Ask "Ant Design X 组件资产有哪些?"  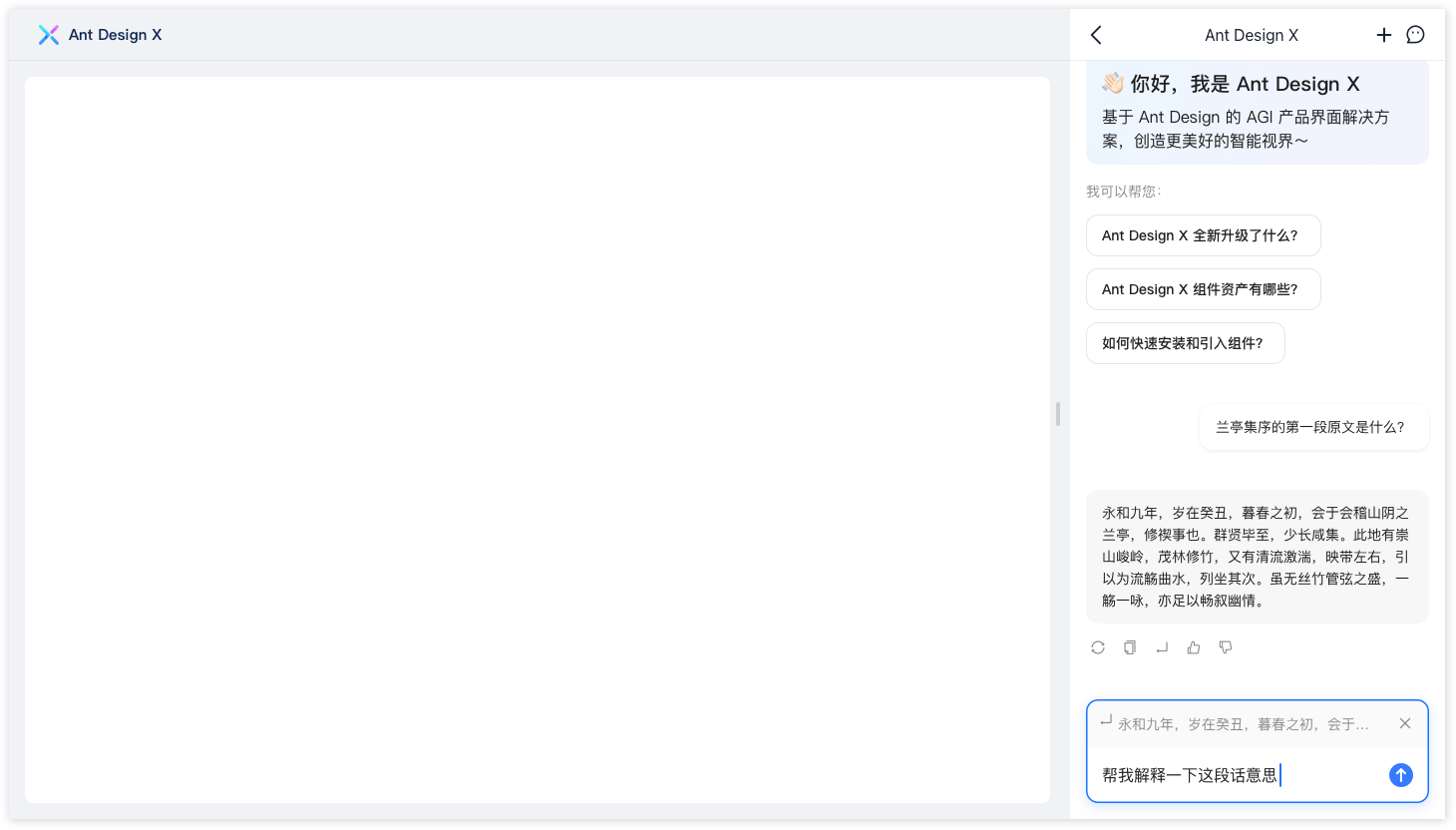pos(1204,289)
